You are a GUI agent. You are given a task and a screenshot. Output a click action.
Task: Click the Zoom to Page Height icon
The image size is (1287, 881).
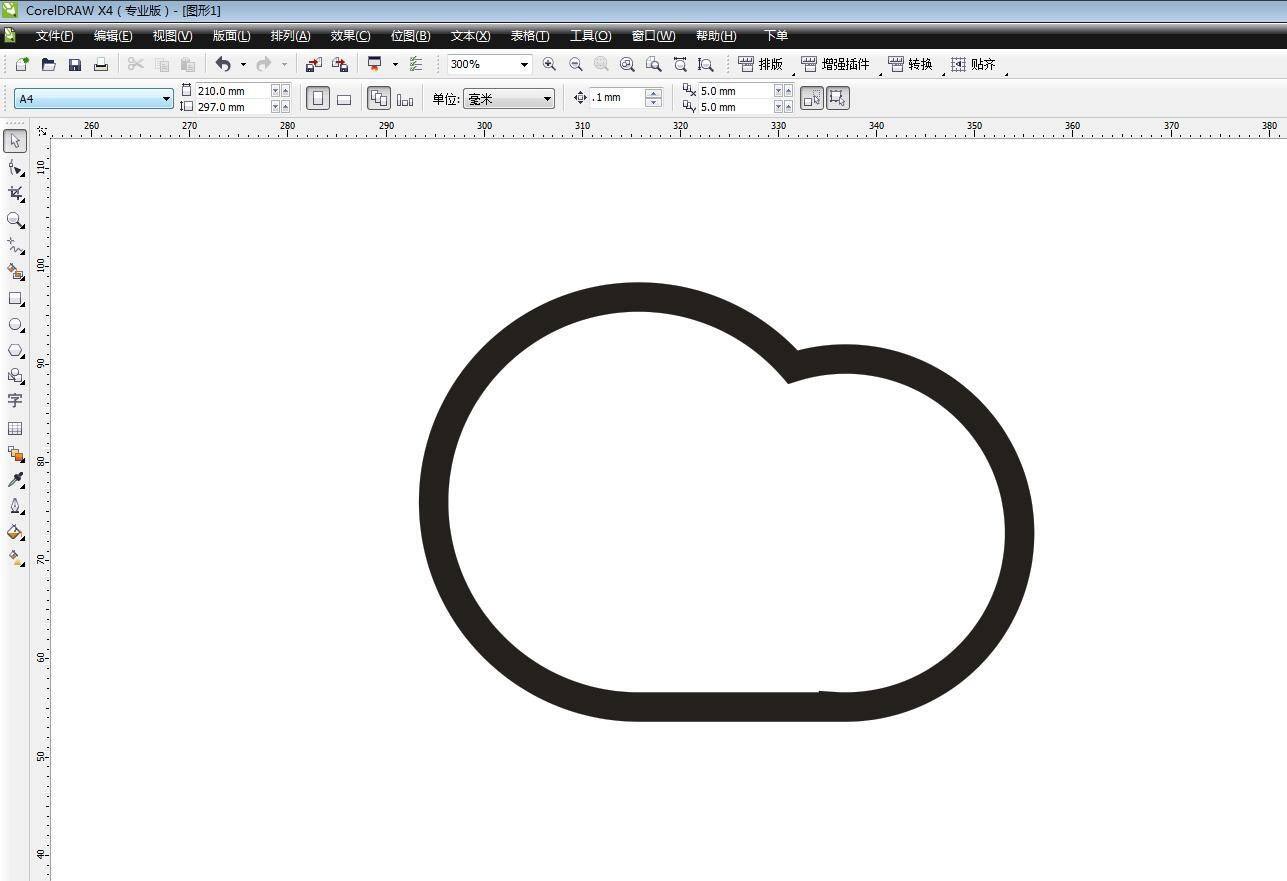pos(706,64)
